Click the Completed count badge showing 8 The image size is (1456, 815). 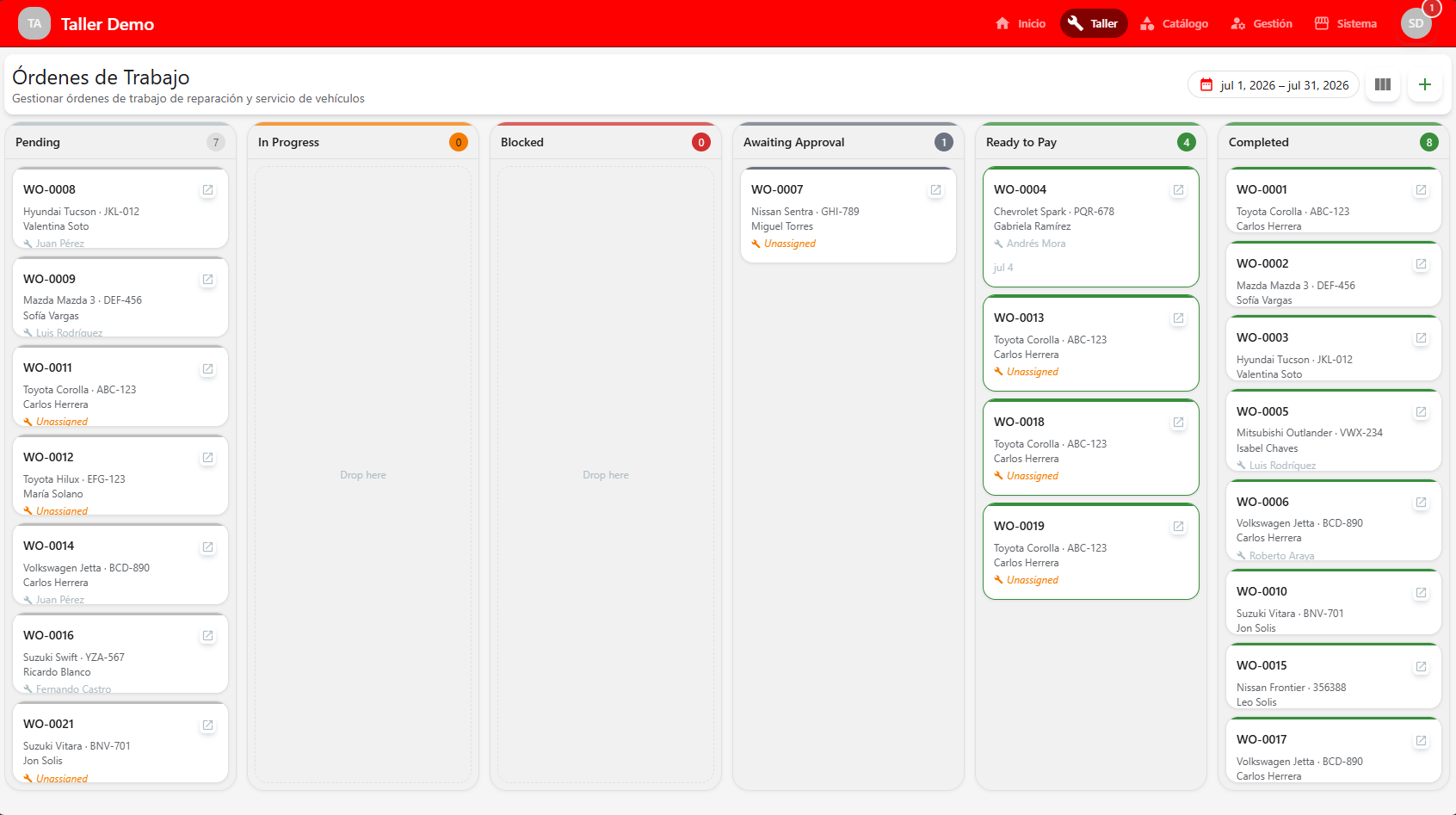[x=1429, y=142]
